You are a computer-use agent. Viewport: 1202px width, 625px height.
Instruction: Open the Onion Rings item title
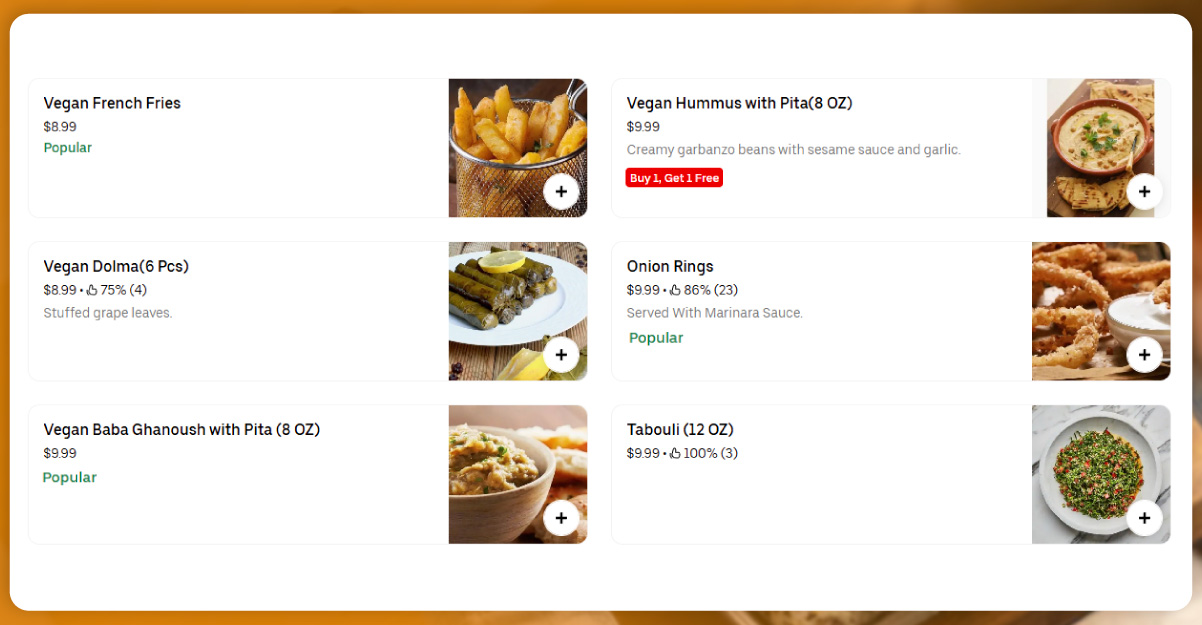pyautogui.click(x=670, y=266)
